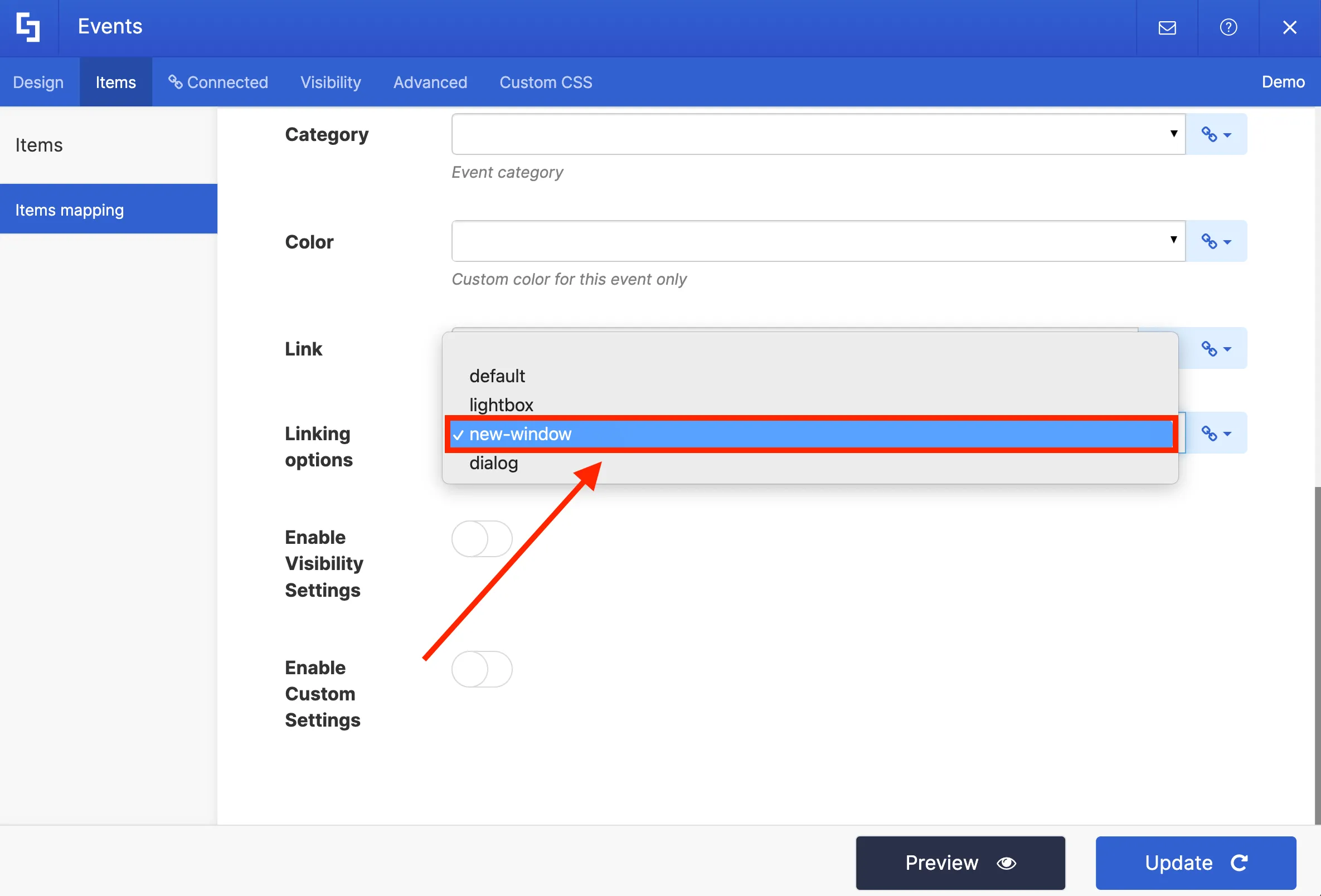Screen dimensions: 1321x896
Task: Switch to the Items tab
Action: 115,82
